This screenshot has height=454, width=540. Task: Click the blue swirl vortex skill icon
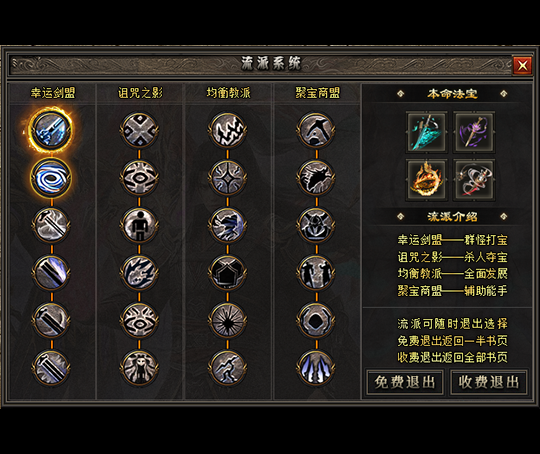point(51,178)
